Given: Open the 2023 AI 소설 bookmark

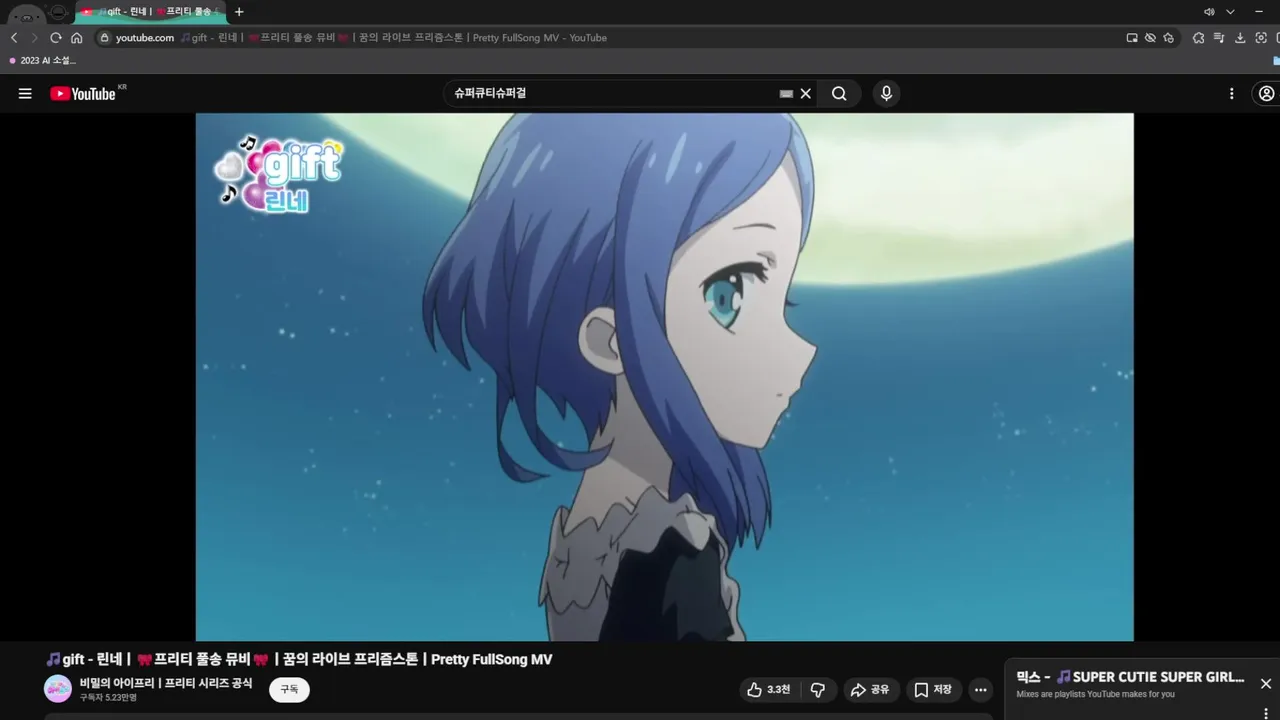Looking at the screenshot, I should [x=42, y=61].
